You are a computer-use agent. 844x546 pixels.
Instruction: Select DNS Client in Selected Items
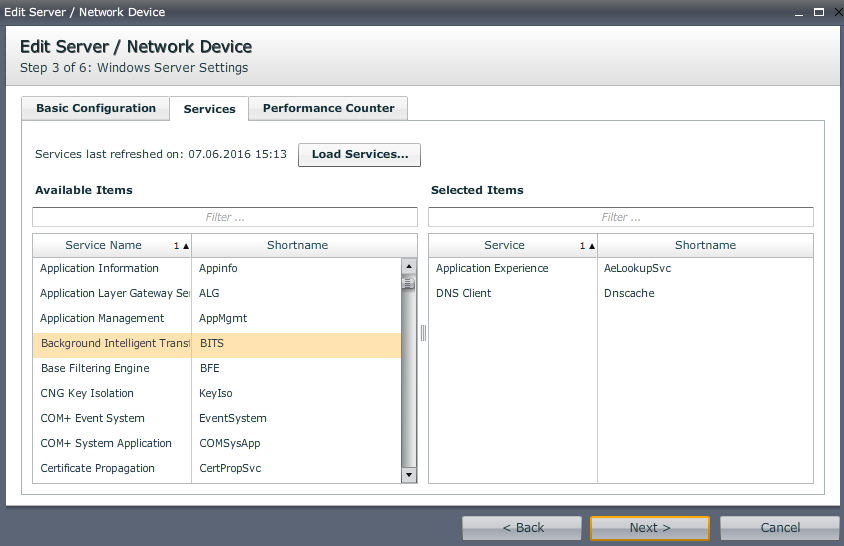(x=464, y=293)
